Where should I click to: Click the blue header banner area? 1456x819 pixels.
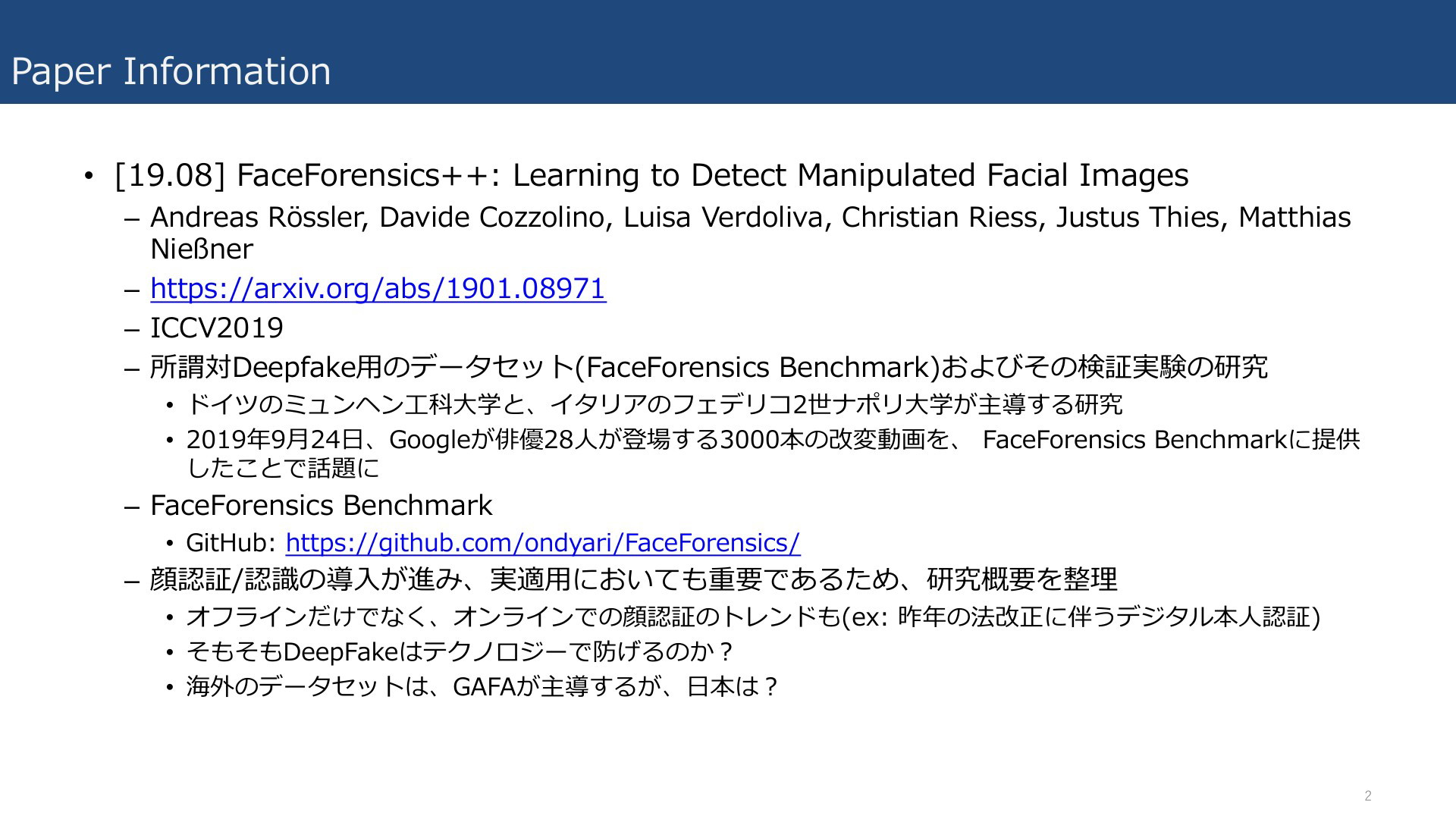click(910, 53)
